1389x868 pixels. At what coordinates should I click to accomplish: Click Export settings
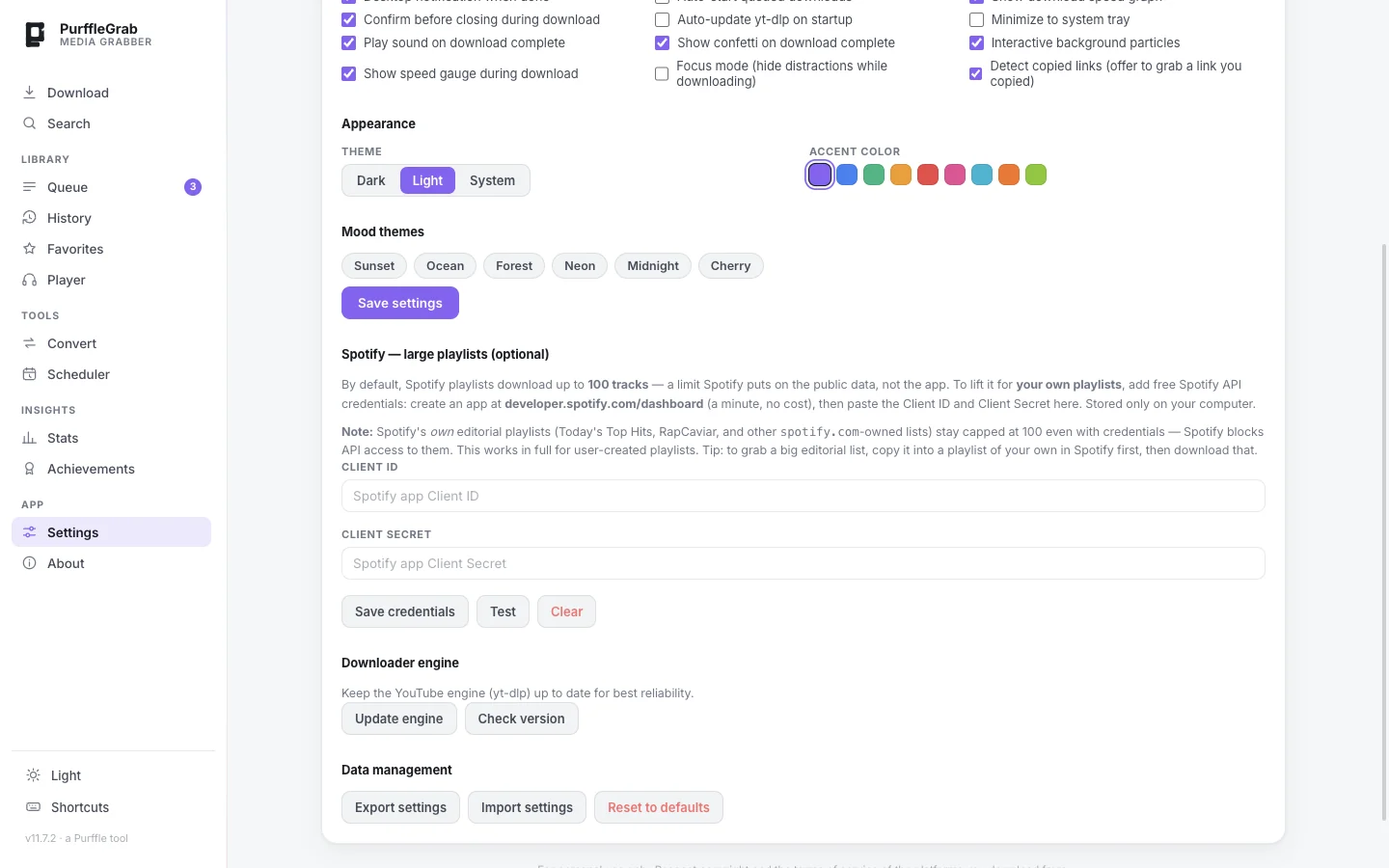tap(400, 807)
